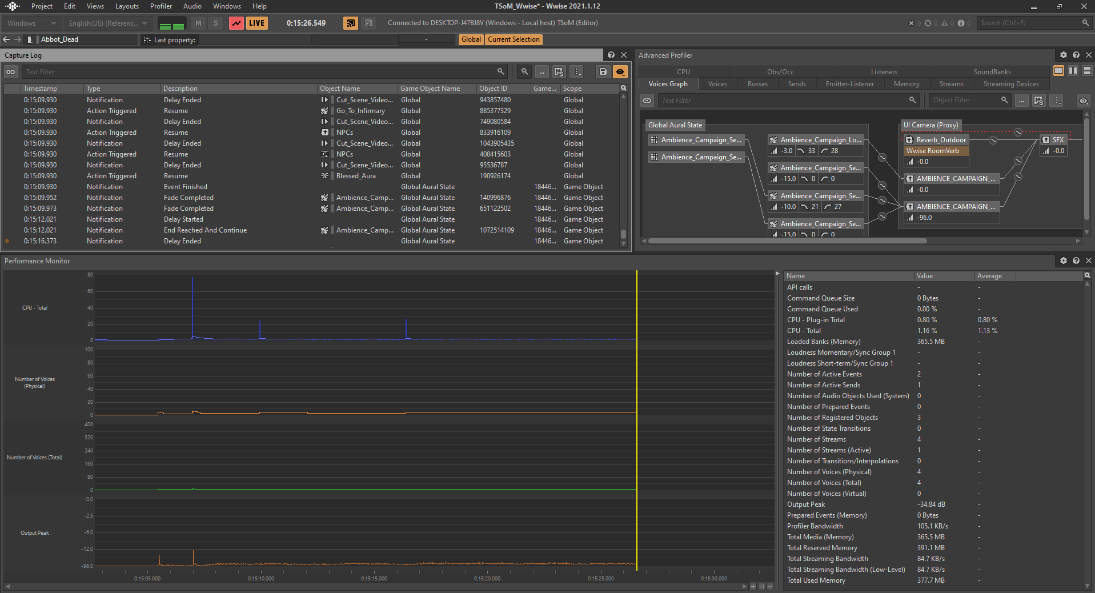Open Advanced Profiler settings gear
This screenshot has height=593, width=1095.
tap(1063, 55)
